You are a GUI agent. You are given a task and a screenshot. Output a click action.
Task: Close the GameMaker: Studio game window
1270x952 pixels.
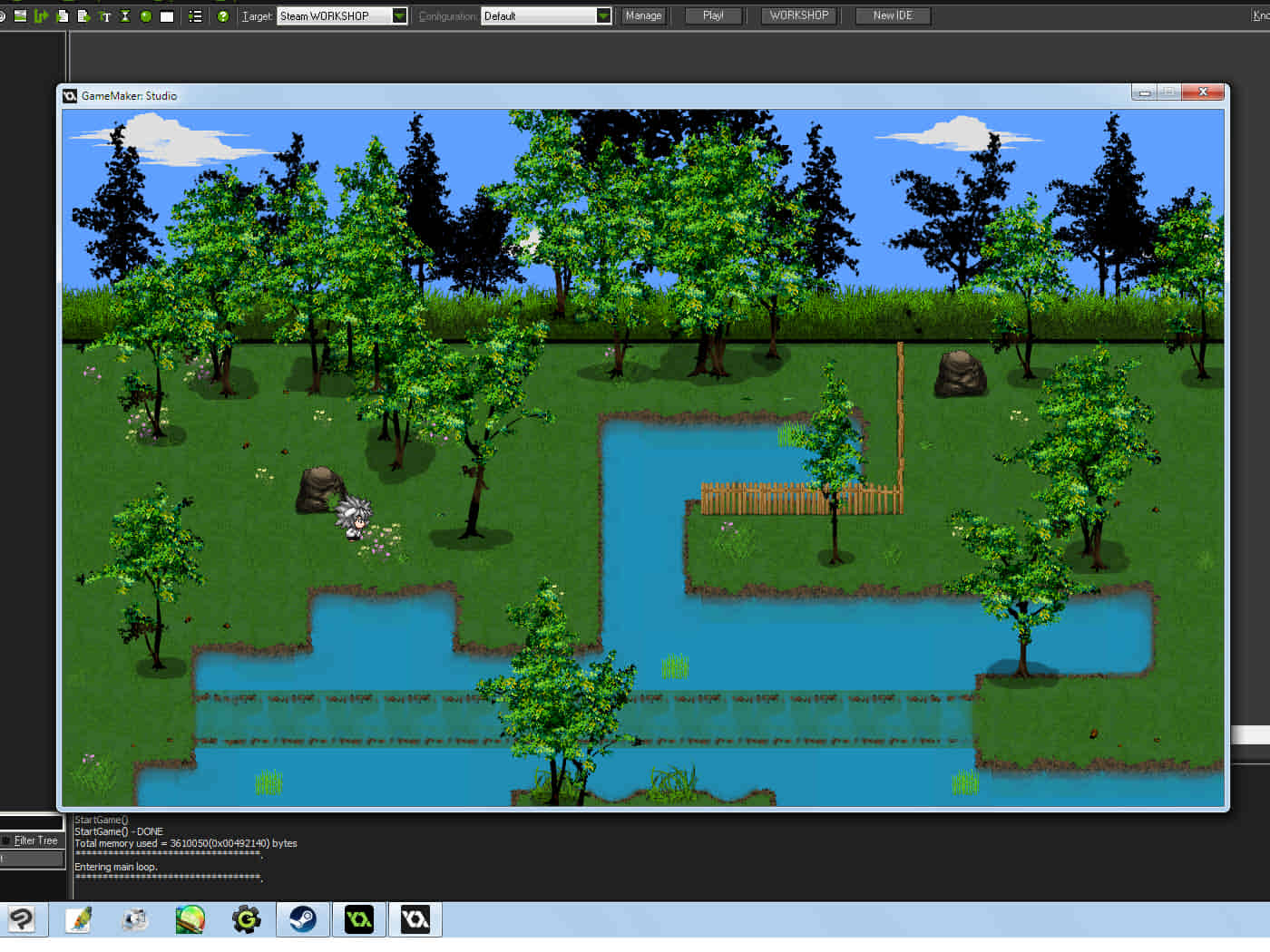tap(1203, 92)
